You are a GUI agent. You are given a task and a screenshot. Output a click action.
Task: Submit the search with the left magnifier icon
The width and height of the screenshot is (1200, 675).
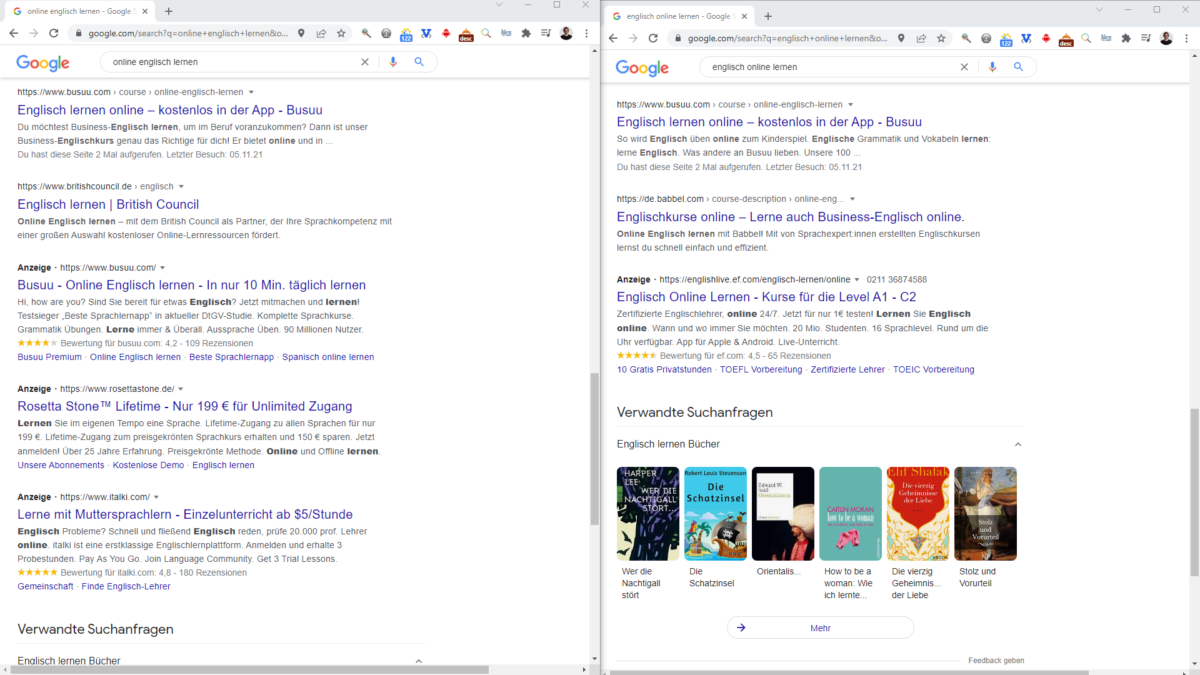(419, 62)
